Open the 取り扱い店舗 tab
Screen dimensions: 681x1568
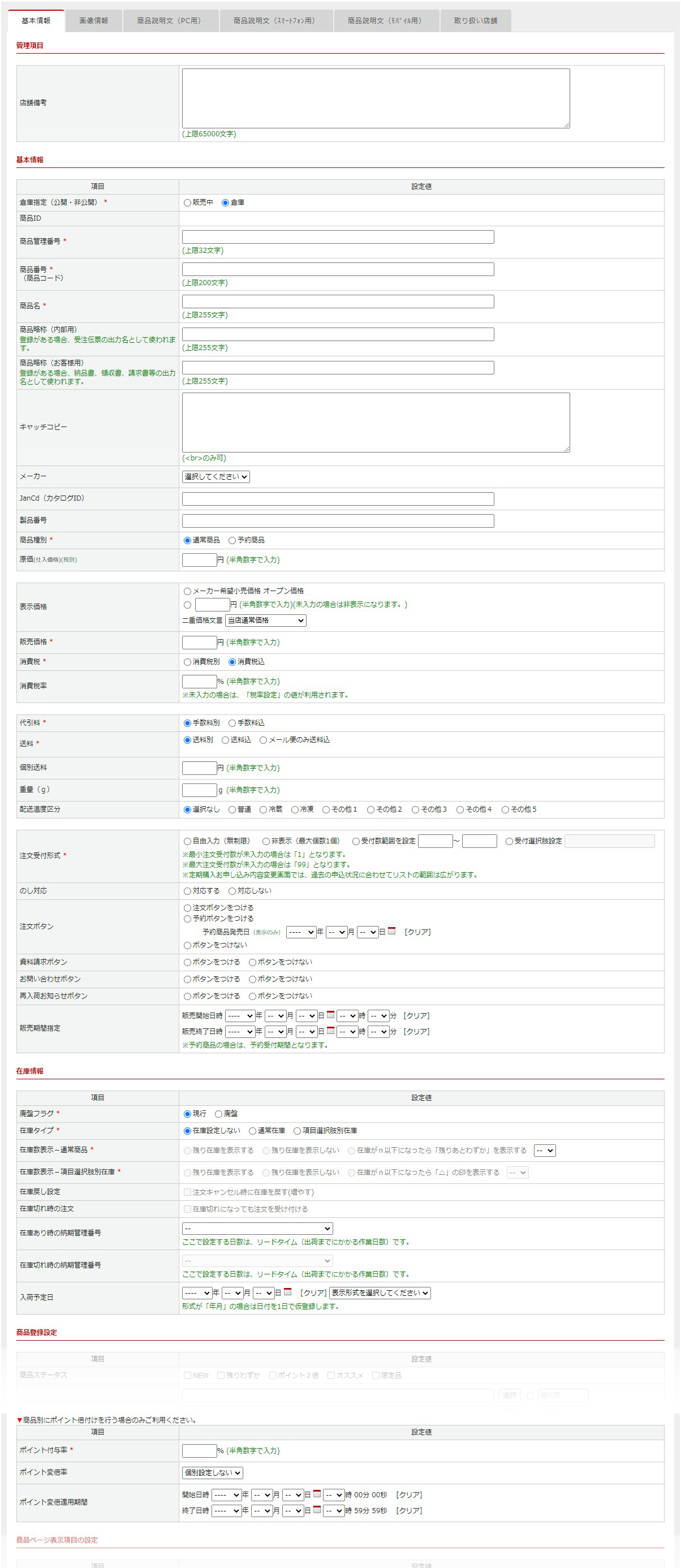pyautogui.click(x=475, y=21)
